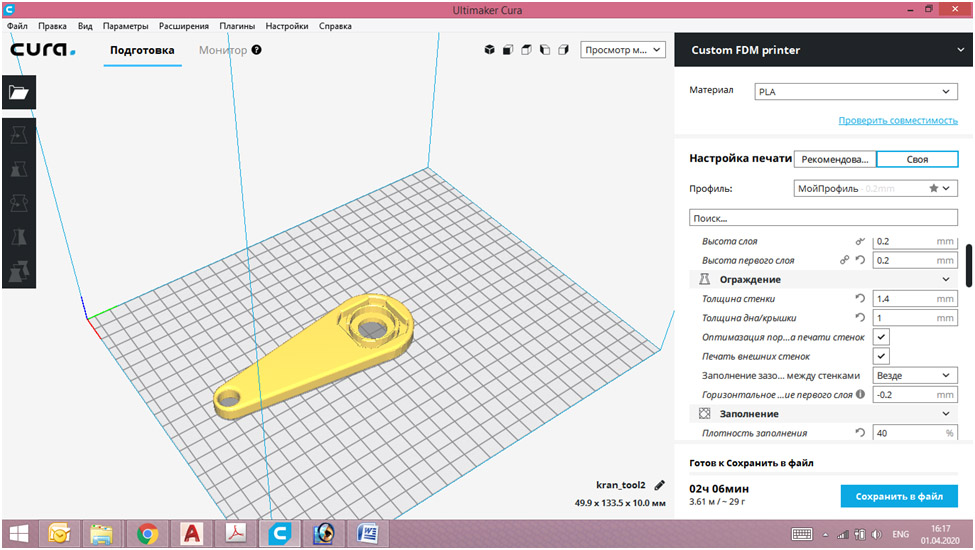Toggle the Оптимизация порядка печати стенок checkbox
This screenshot has width=975, height=550.
[882, 337]
